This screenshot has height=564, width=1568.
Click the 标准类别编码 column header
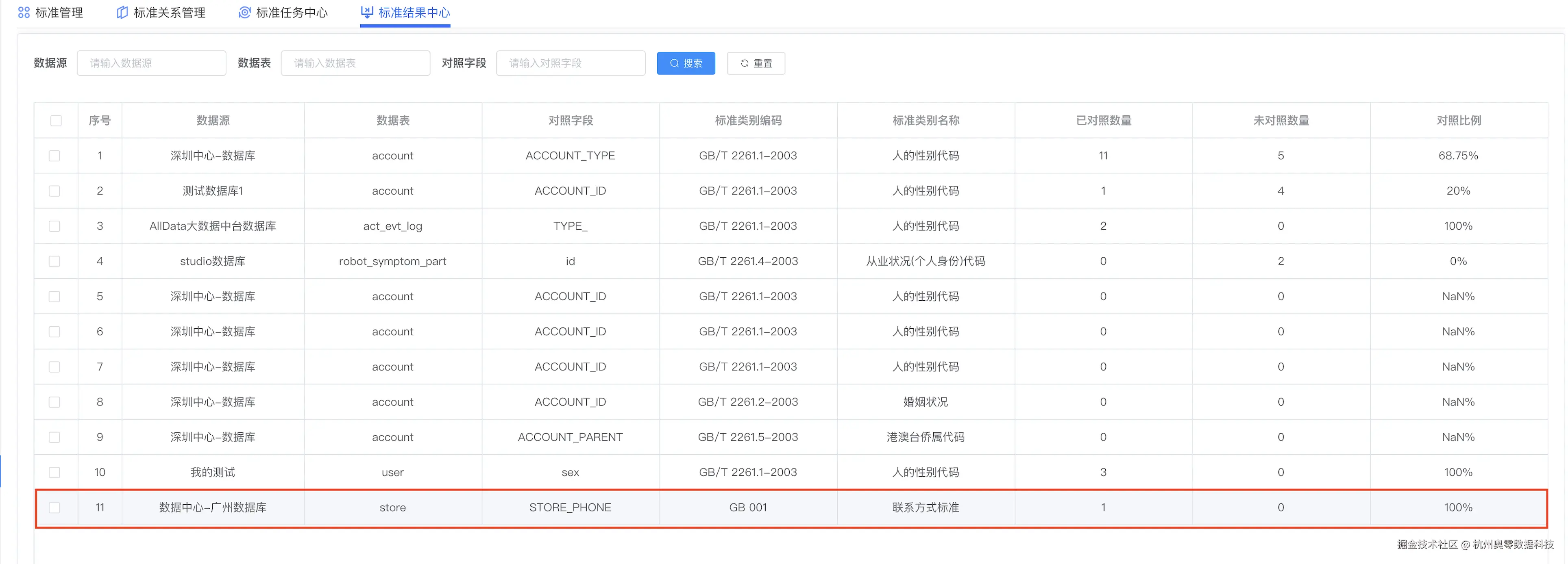pyautogui.click(x=748, y=120)
